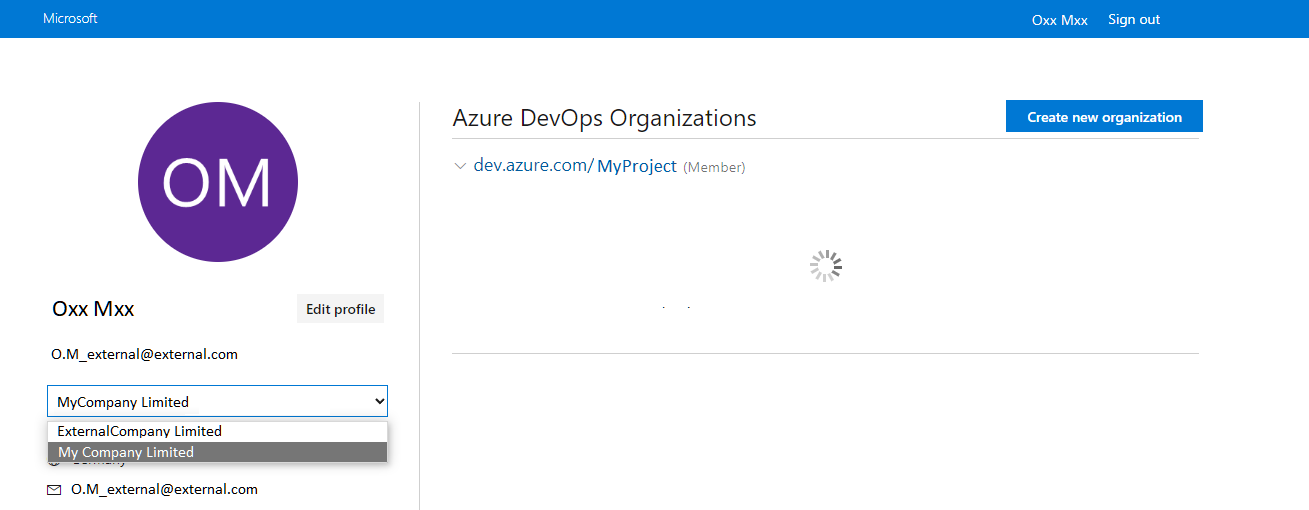Collapse the dev.azure.com/MyProject organization chevron

[460, 166]
